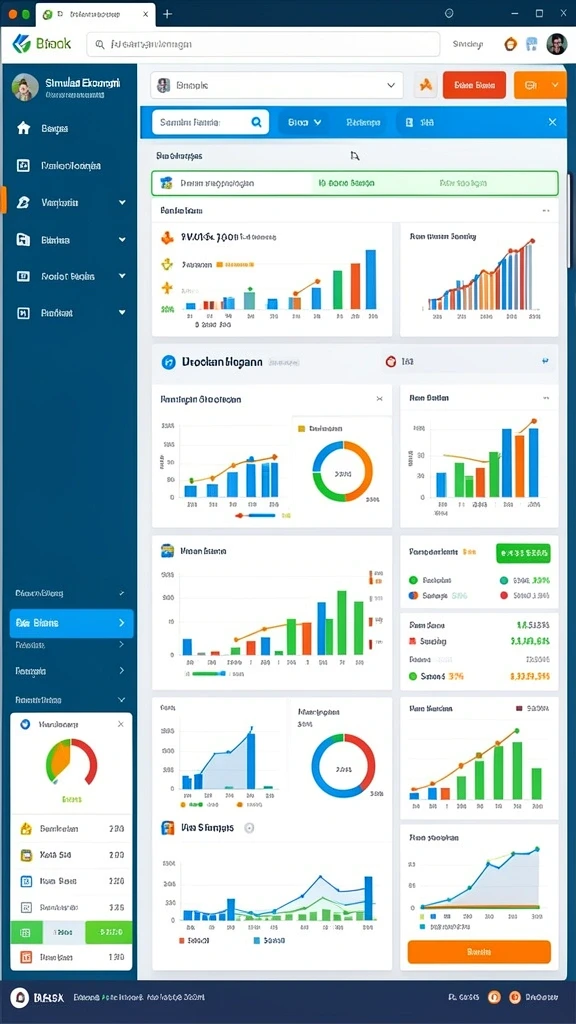
Task: Open the dropdown pill in the blue bar
Action: (304, 122)
